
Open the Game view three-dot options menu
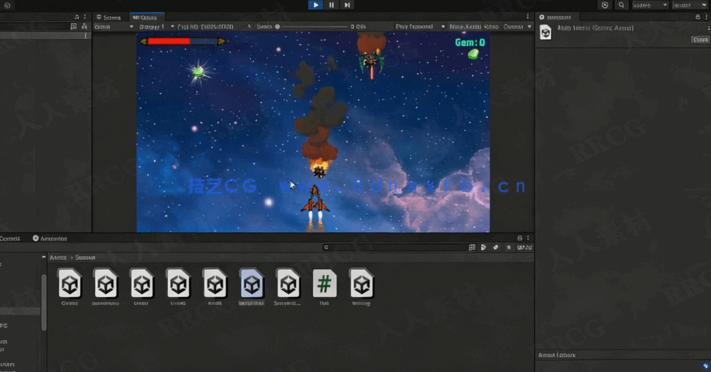527,17
